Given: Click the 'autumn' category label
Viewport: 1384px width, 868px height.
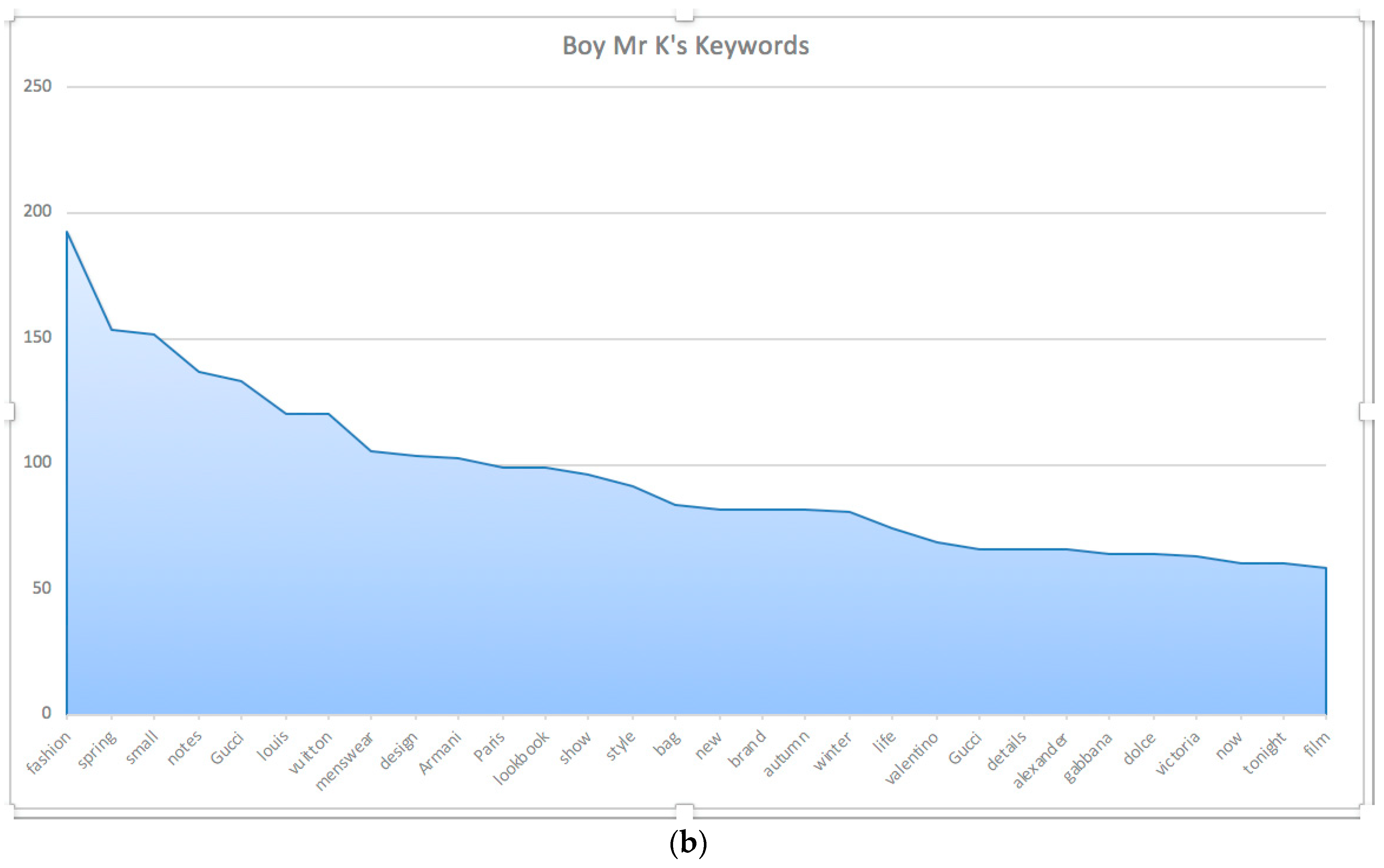Looking at the screenshot, I should (786, 753).
